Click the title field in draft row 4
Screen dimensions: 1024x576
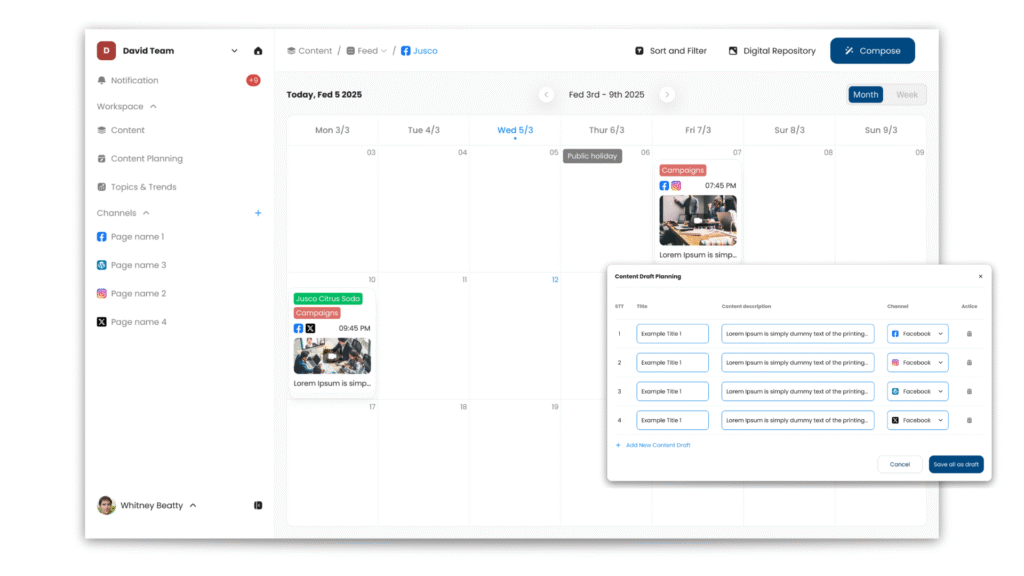pos(672,421)
